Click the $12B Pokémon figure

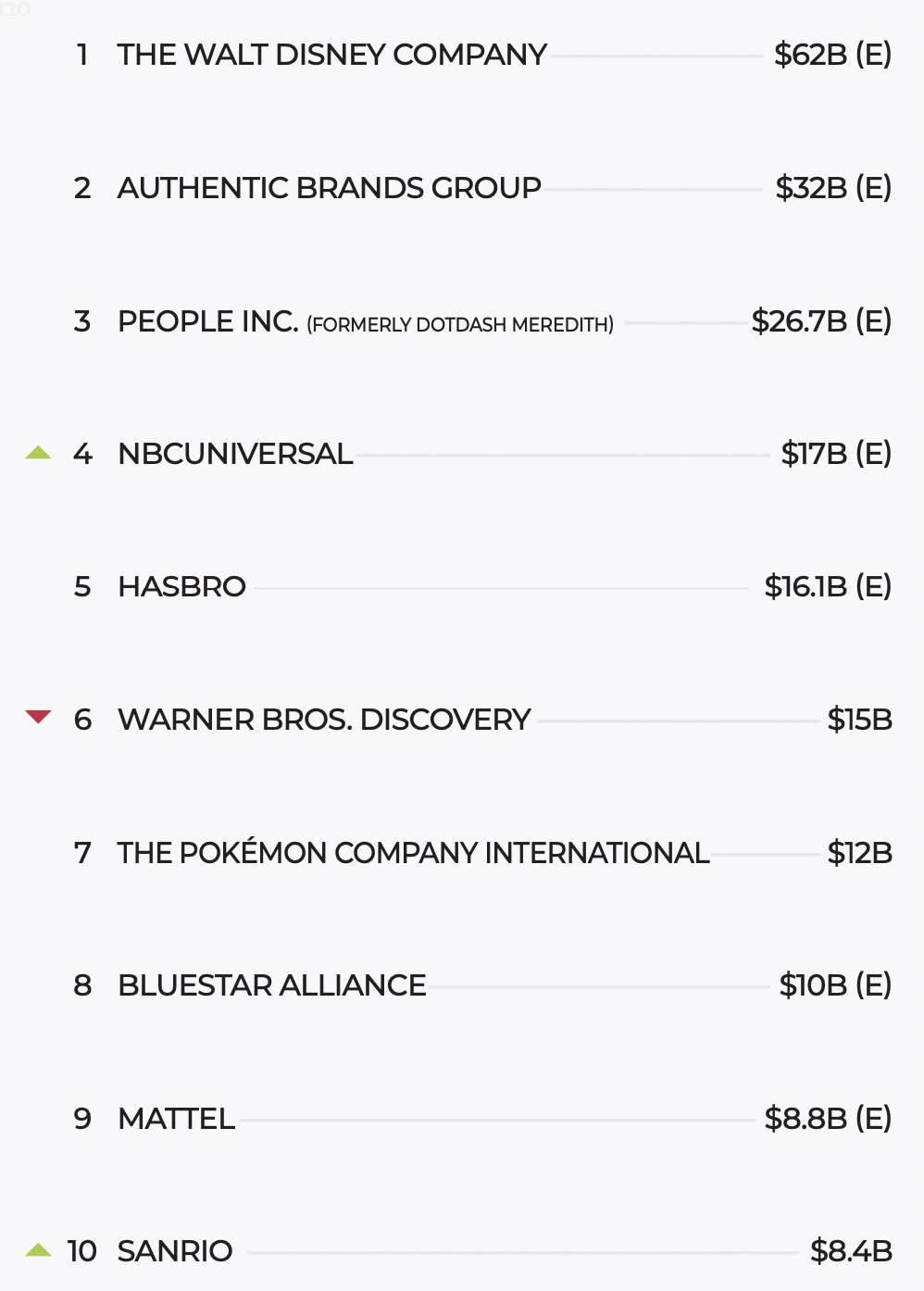(x=859, y=852)
